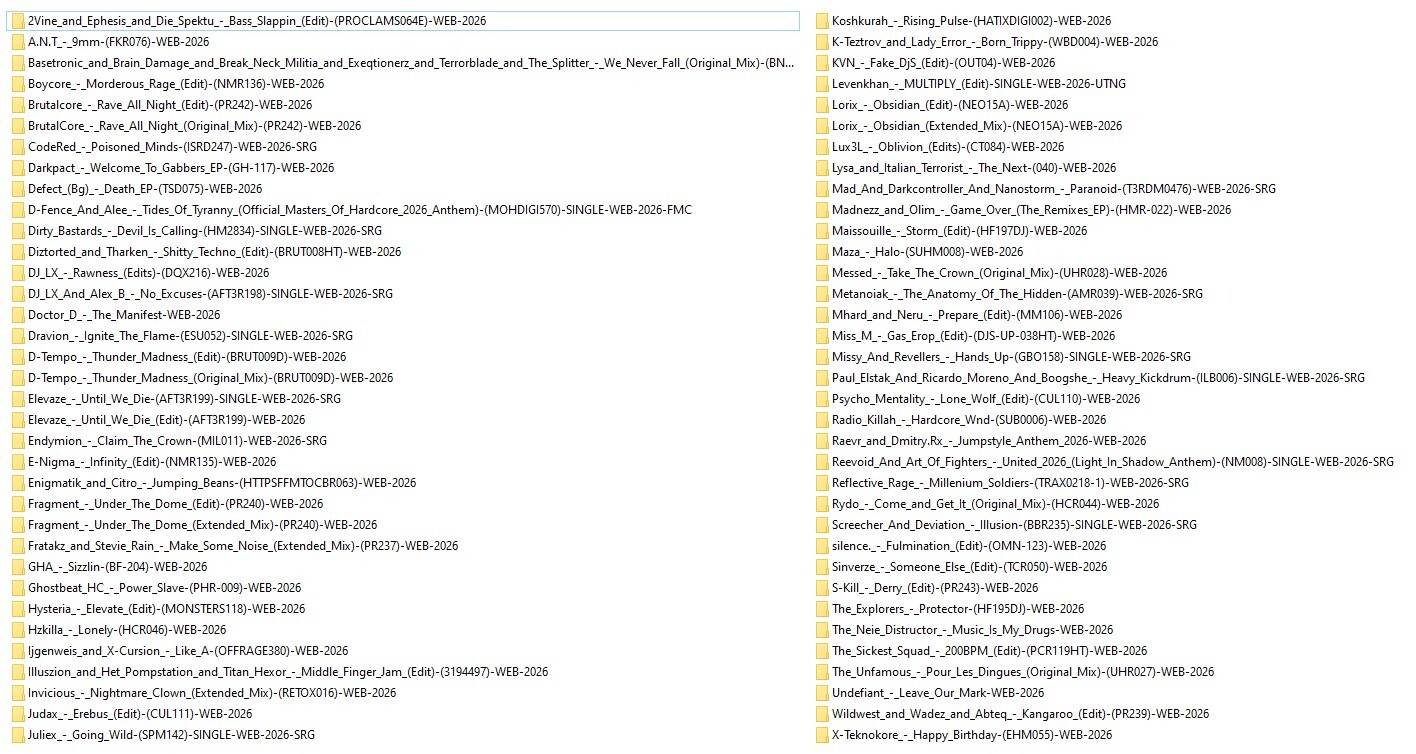Click Lux3L Oblivion folder icon

point(822,147)
